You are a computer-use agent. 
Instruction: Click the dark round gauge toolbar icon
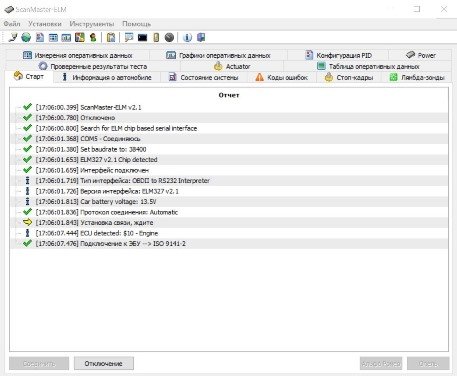(x=169, y=38)
